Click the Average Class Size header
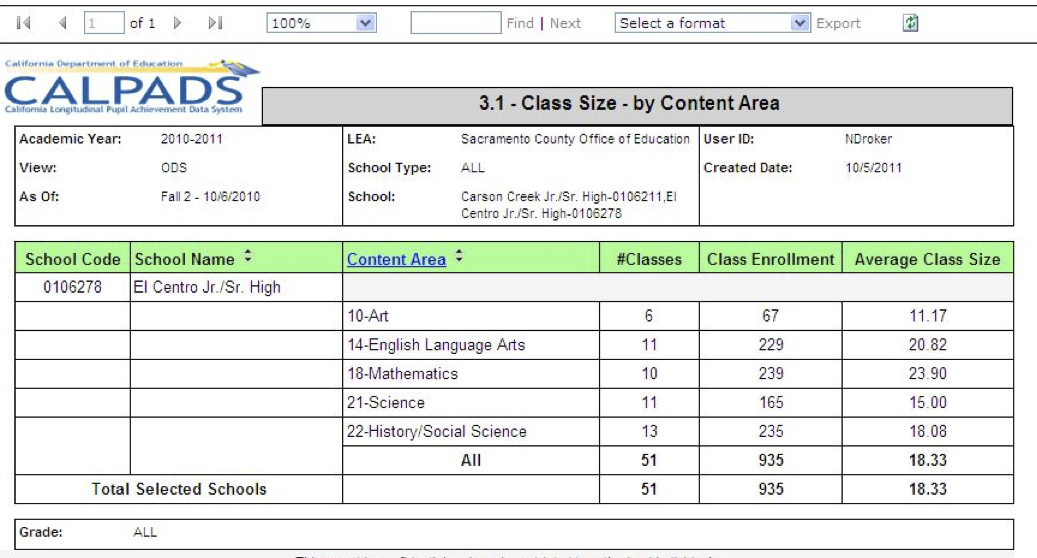 [927, 260]
